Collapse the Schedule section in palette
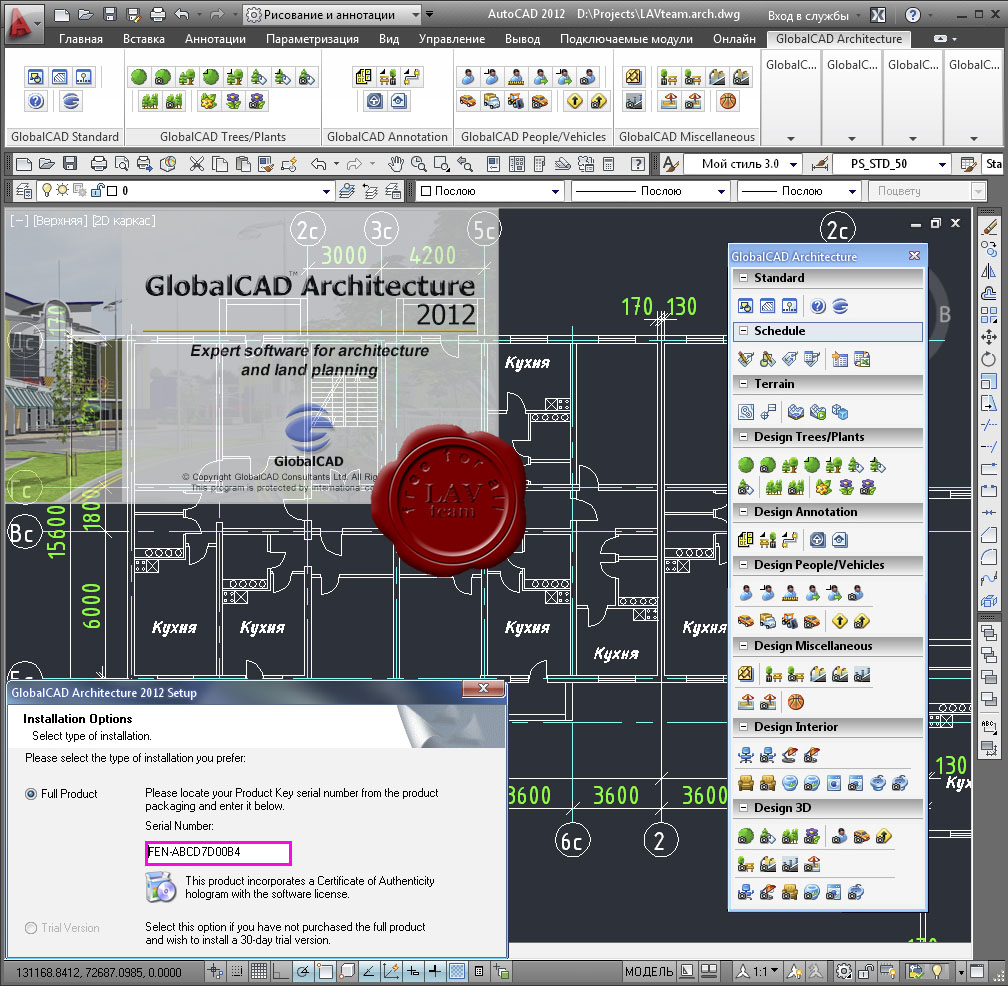 743,331
